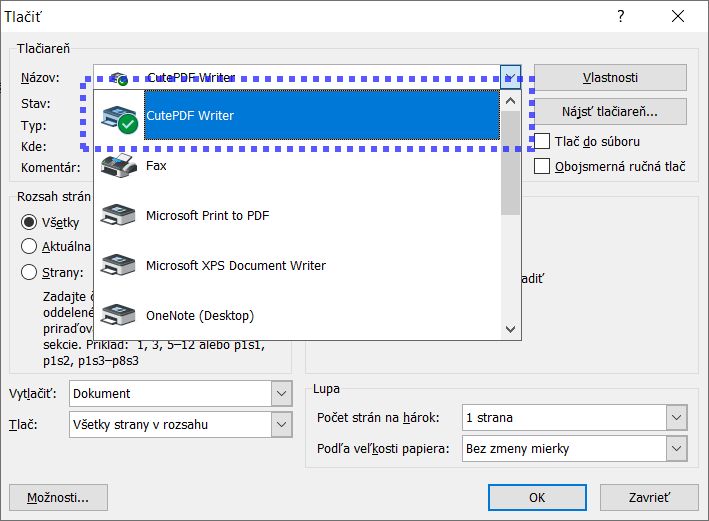This screenshot has width=709, height=521.
Task: Open printer Vlastnosti button
Action: (x=610, y=77)
